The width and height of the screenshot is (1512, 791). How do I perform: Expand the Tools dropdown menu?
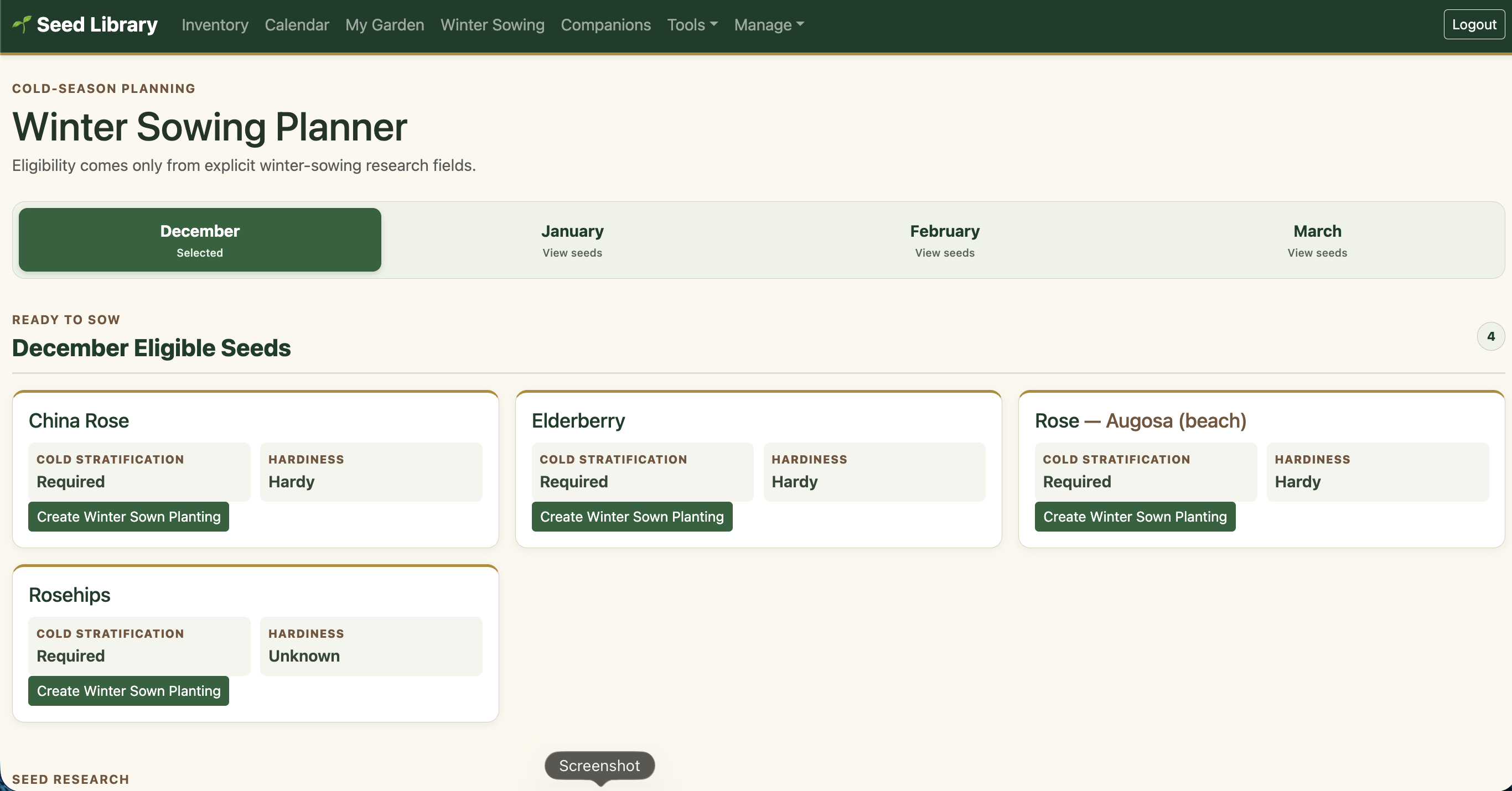(x=692, y=25)
